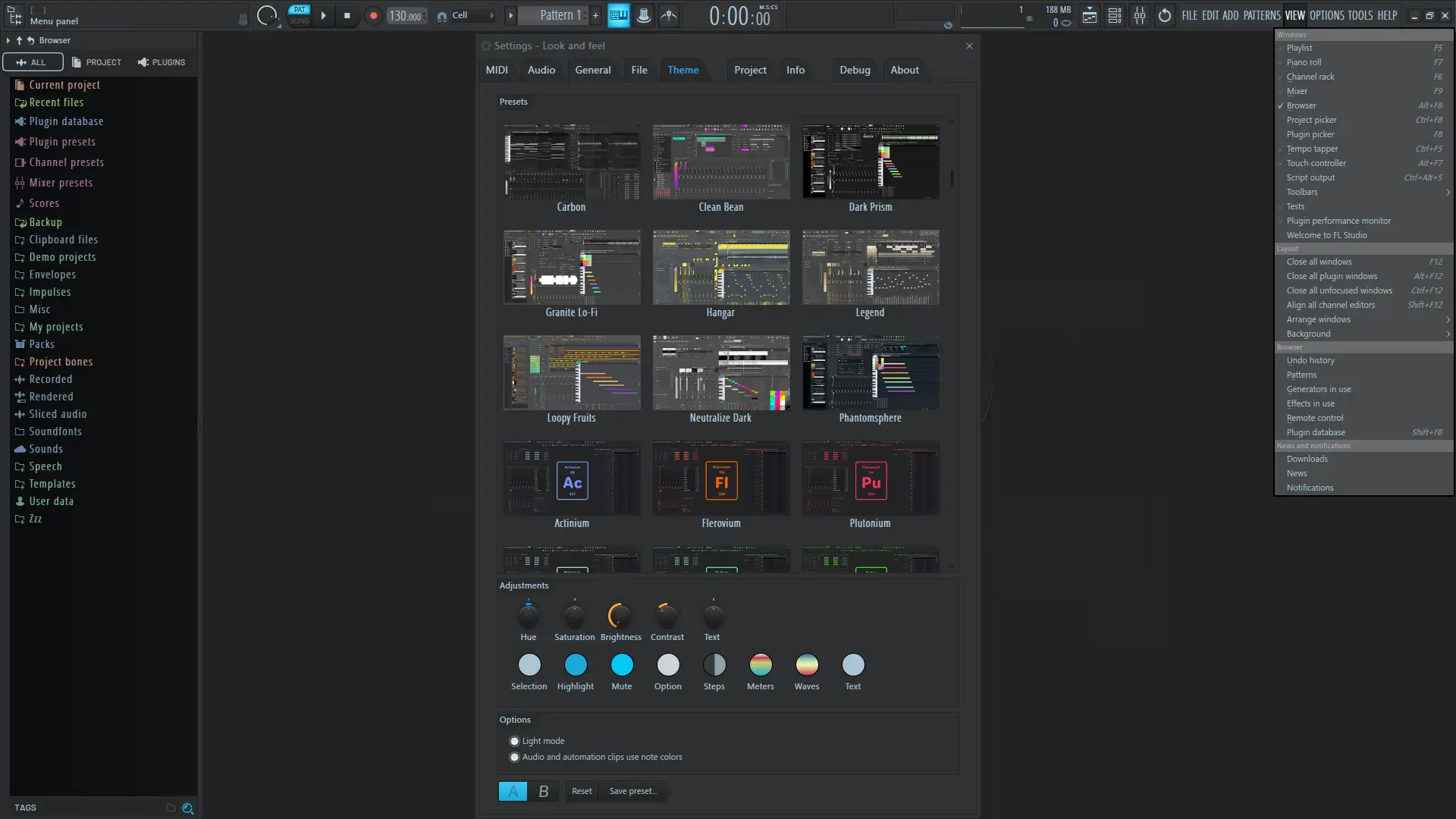This screenshot has width=1456, height=819.
Task: Click the undo history circular arrow icon
Action: click(1165, 15)
